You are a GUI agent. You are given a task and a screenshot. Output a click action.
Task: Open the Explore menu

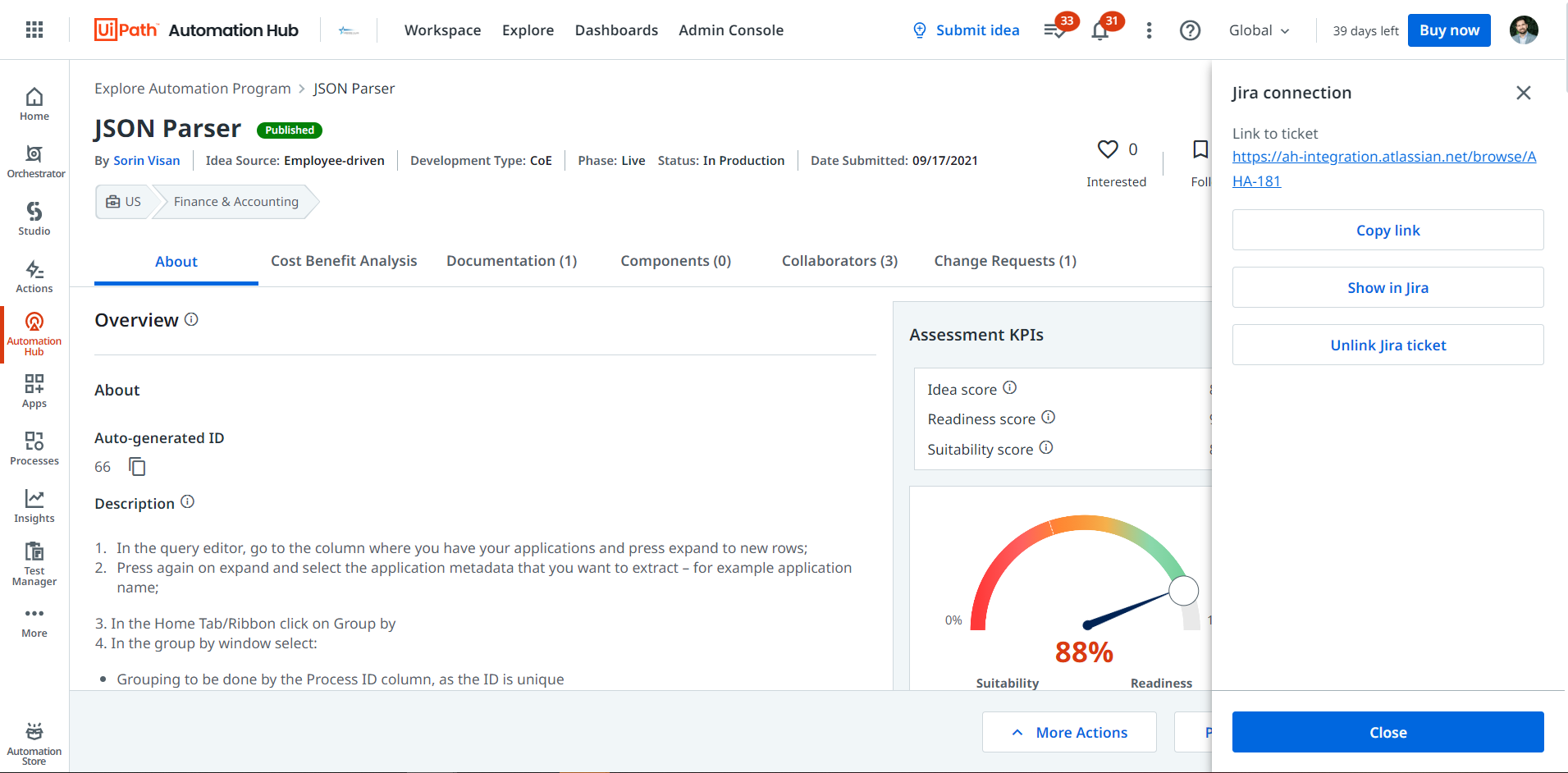528,30
